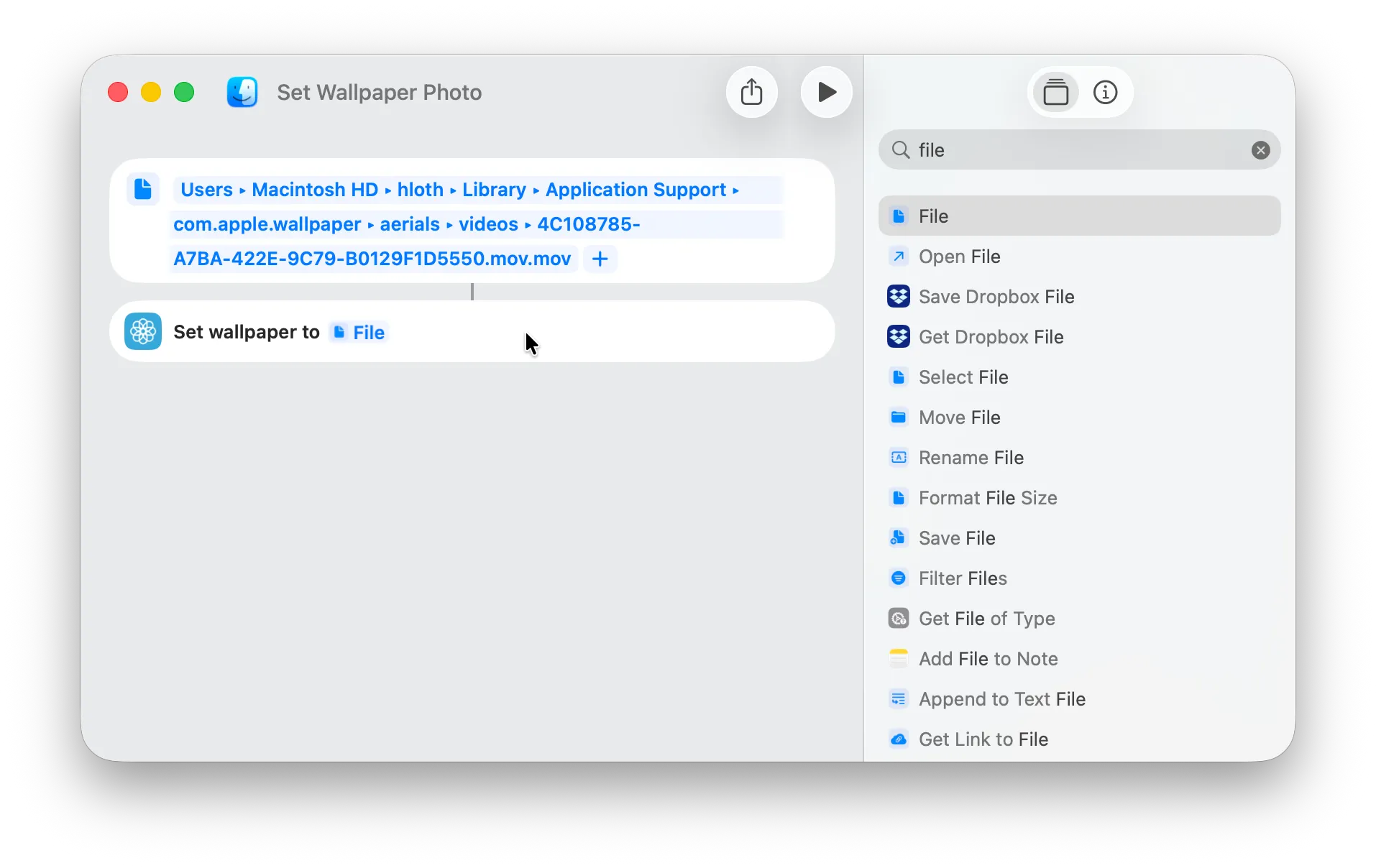Choose the 'Format File Size' action
This screenshot has width=1376, height=868.
pyautogui.click(x=1079, y=498)
